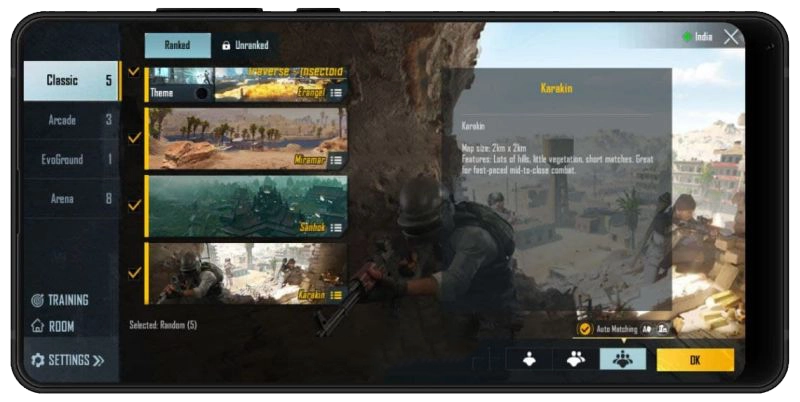Select Squad mode four-player icon
This screenshot has height=402, width=800.
pyautogui.click(x=622, y=360)
